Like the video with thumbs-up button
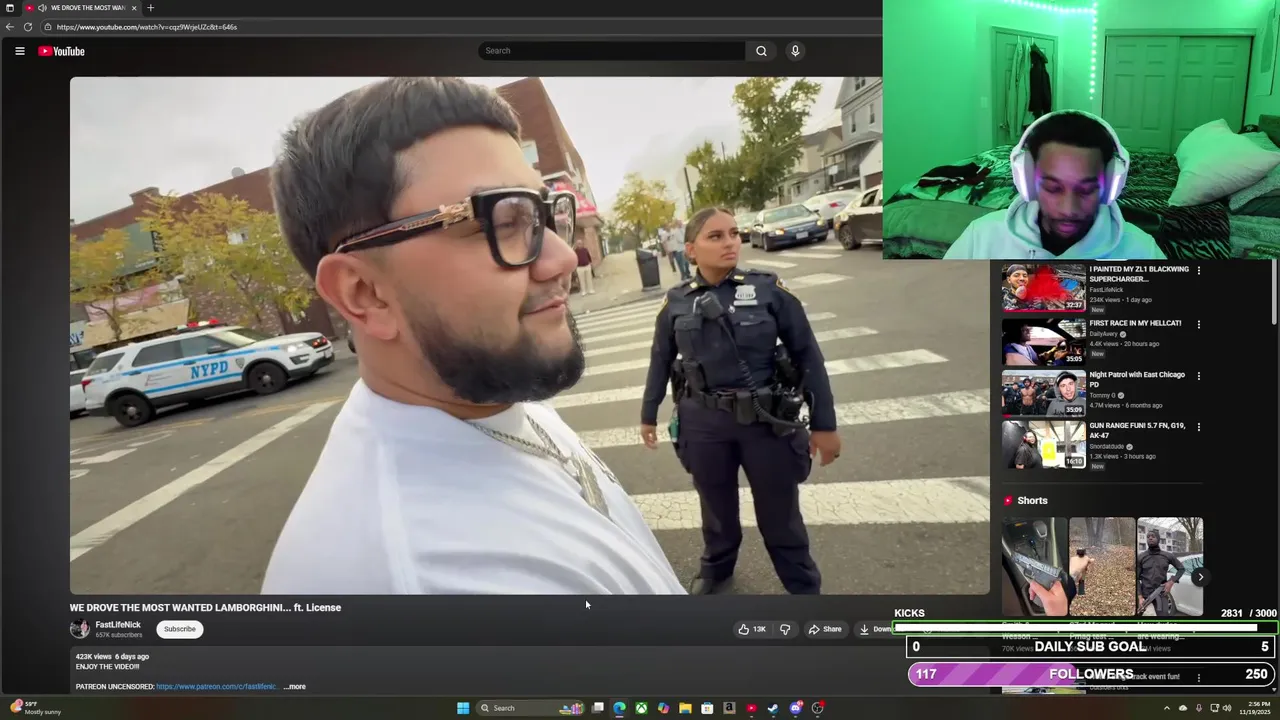Viewport: 1280px width, 720px height. pyautogui.click(x=752, y=629)
